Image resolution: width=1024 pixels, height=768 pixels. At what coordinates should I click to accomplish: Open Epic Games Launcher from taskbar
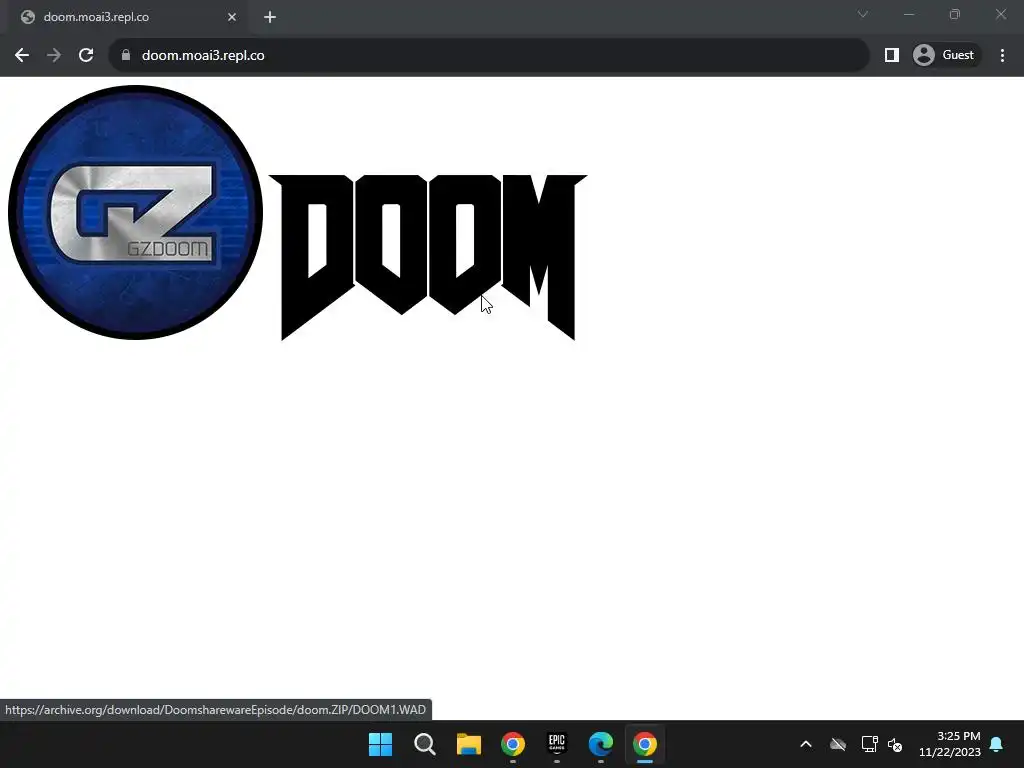coord(556,744)
